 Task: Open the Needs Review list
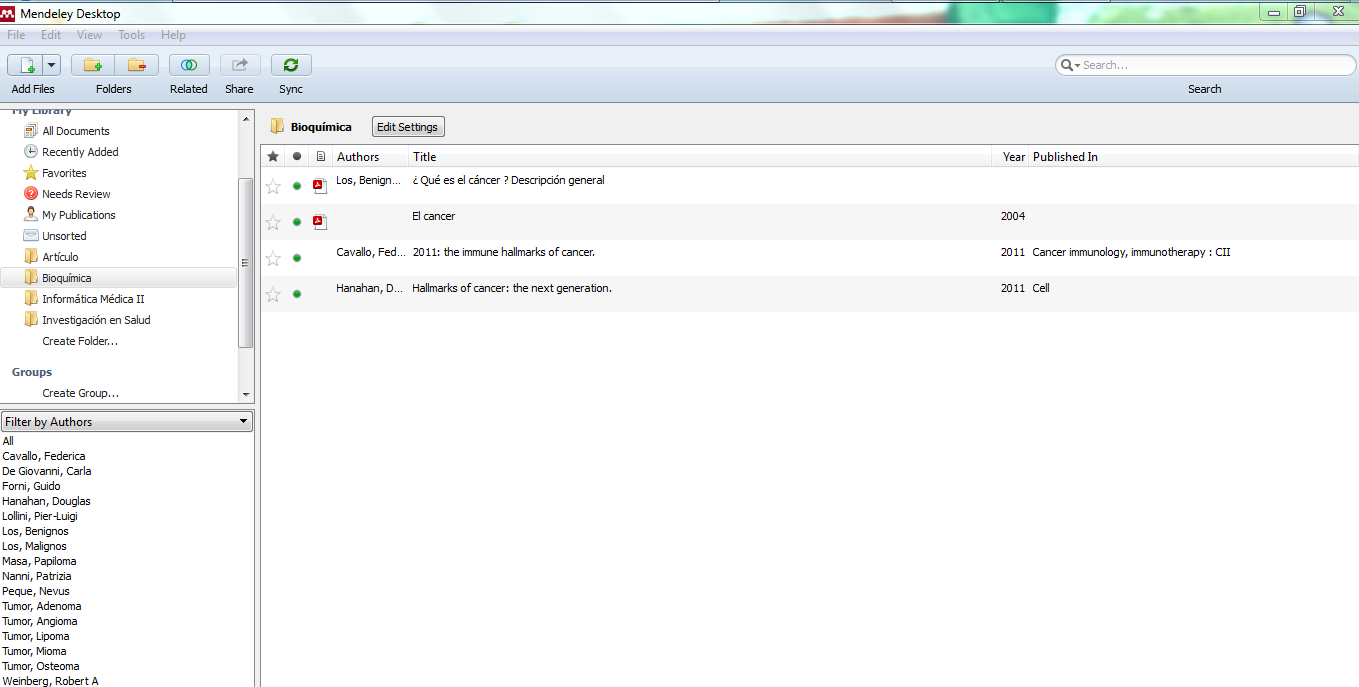coord(76,194)
